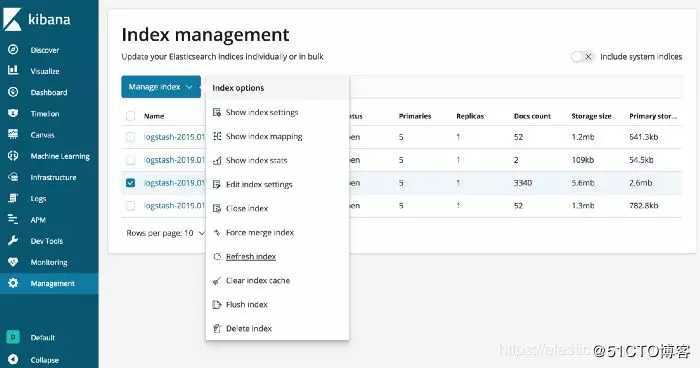
Task: Open Machine Learning icon in sidebar
Action: [13, 156]
